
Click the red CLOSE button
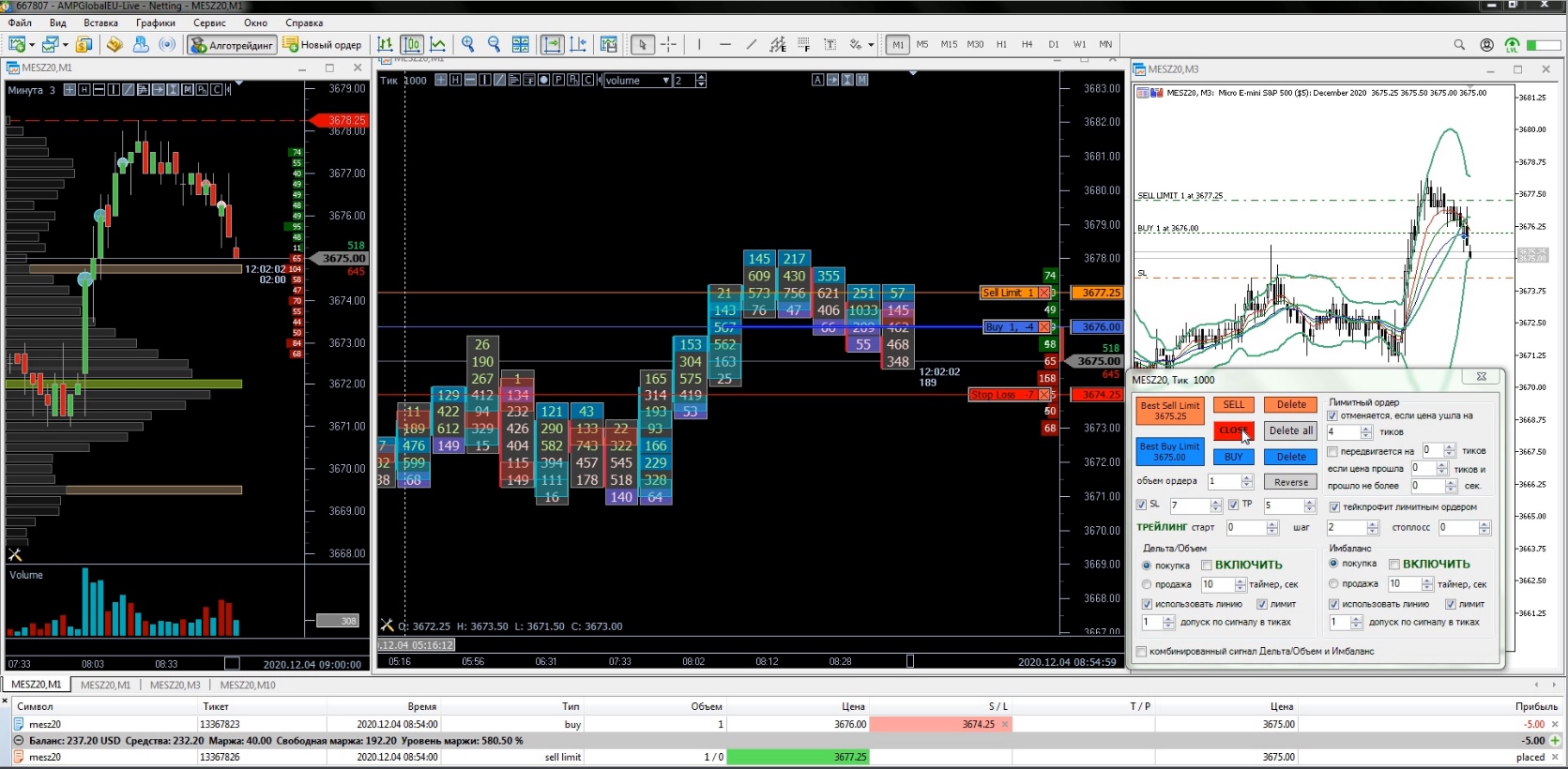point(1234,430)
